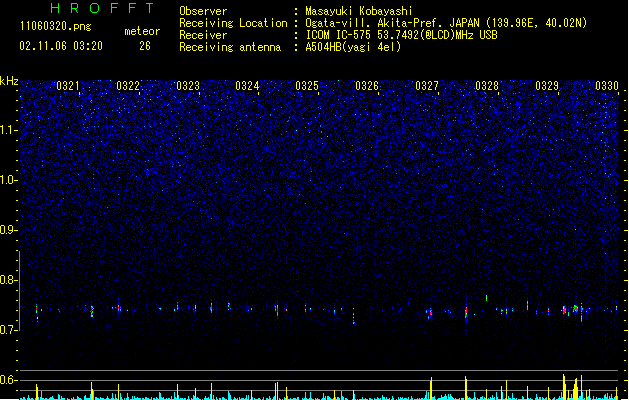
Task: Click the kHz axis unit label
Action: coord(9,81)
